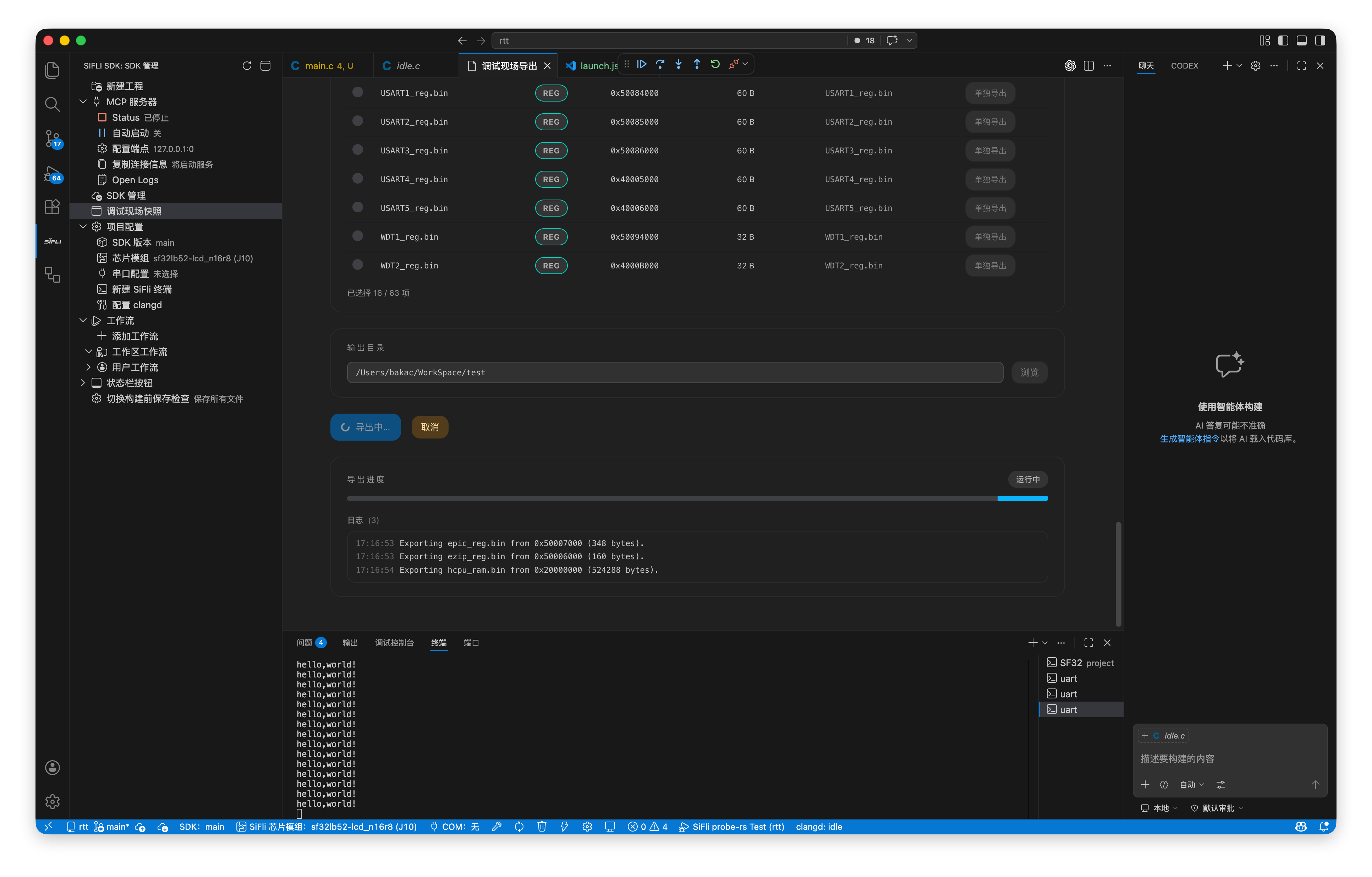
Task: Click the debug Continue icon
Action: pyautogui.click(x=642, y=64)
